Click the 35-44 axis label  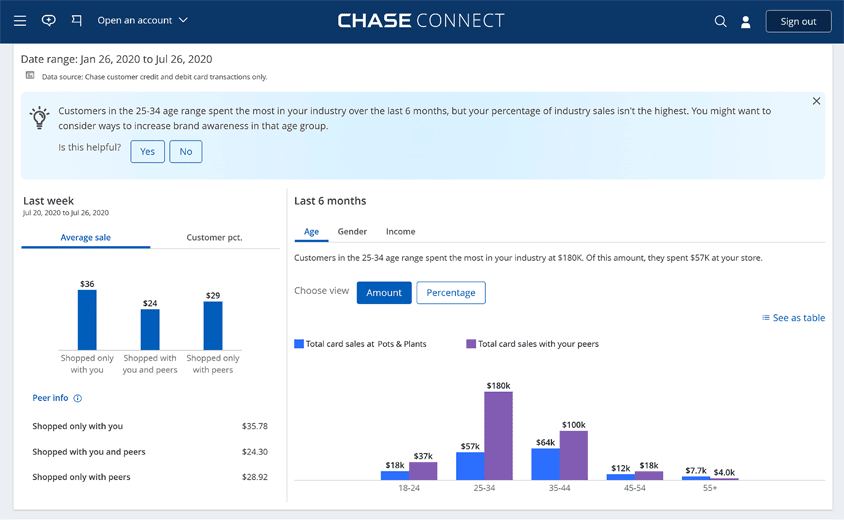click(559, 488)
